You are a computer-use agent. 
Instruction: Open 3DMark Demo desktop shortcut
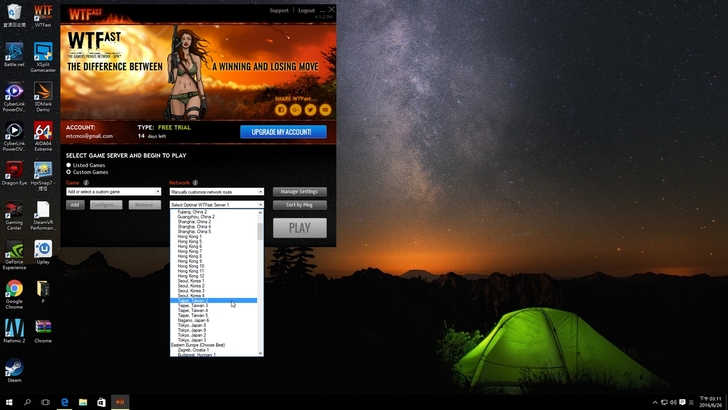tap(43, 97)
